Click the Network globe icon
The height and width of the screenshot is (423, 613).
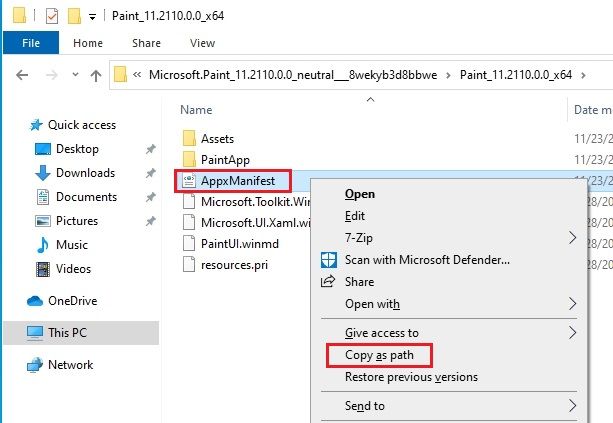(35, 365)
